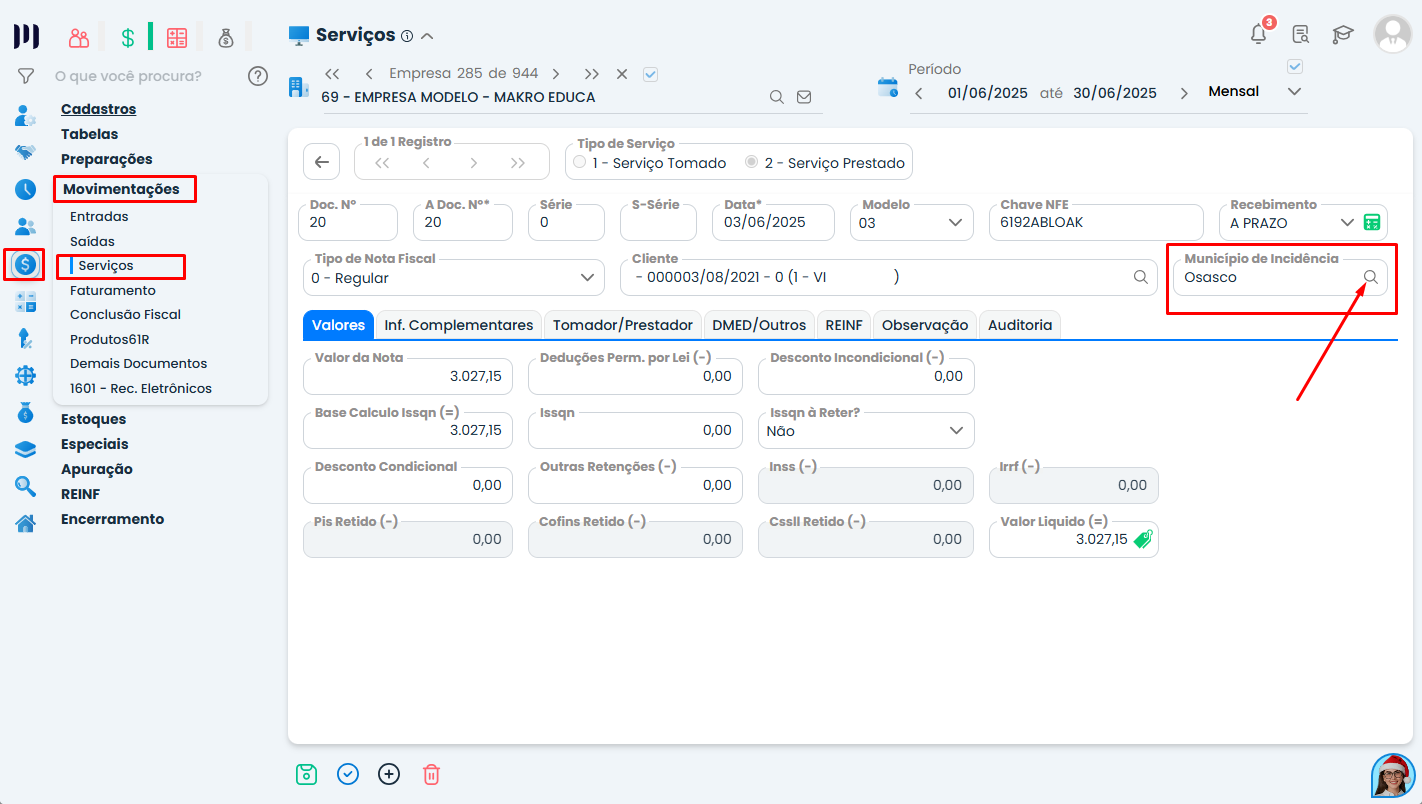Select the 2 - Serviço Prestado radio option

pos(752,162)
